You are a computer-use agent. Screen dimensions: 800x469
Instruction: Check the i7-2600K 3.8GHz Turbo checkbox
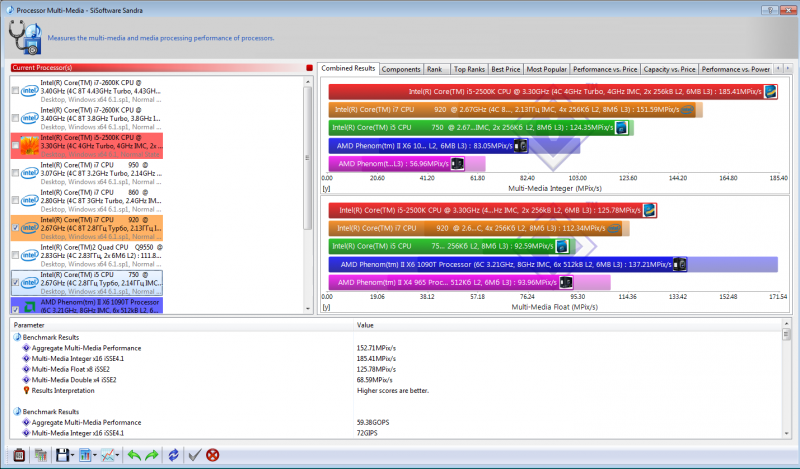pos(15,118)
